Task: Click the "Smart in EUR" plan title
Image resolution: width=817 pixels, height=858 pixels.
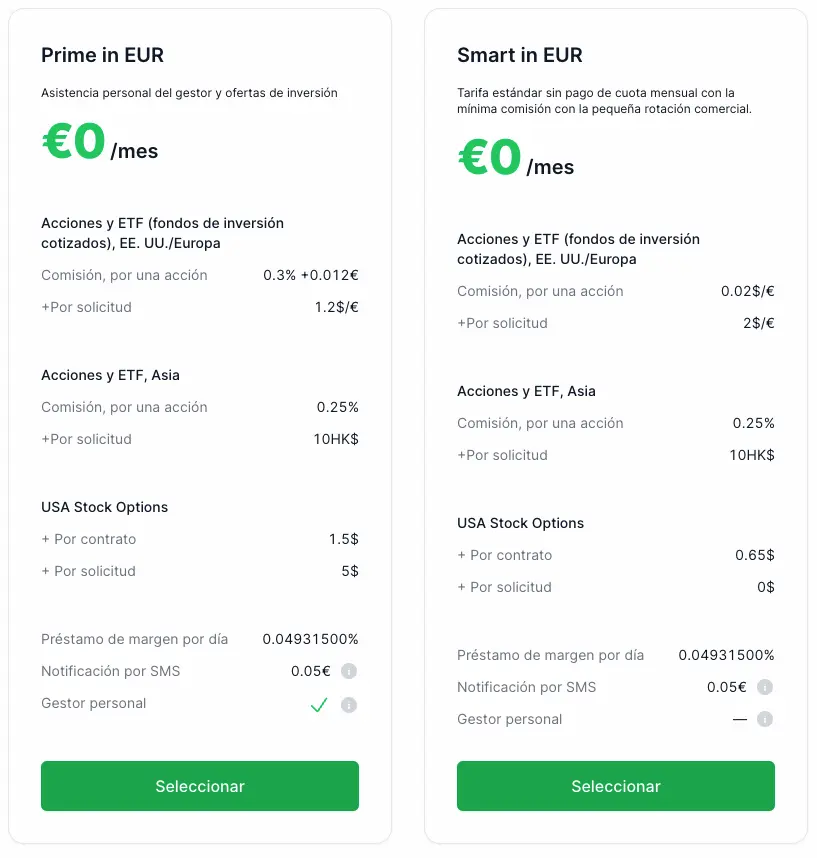Action: (x=520, y=55)
